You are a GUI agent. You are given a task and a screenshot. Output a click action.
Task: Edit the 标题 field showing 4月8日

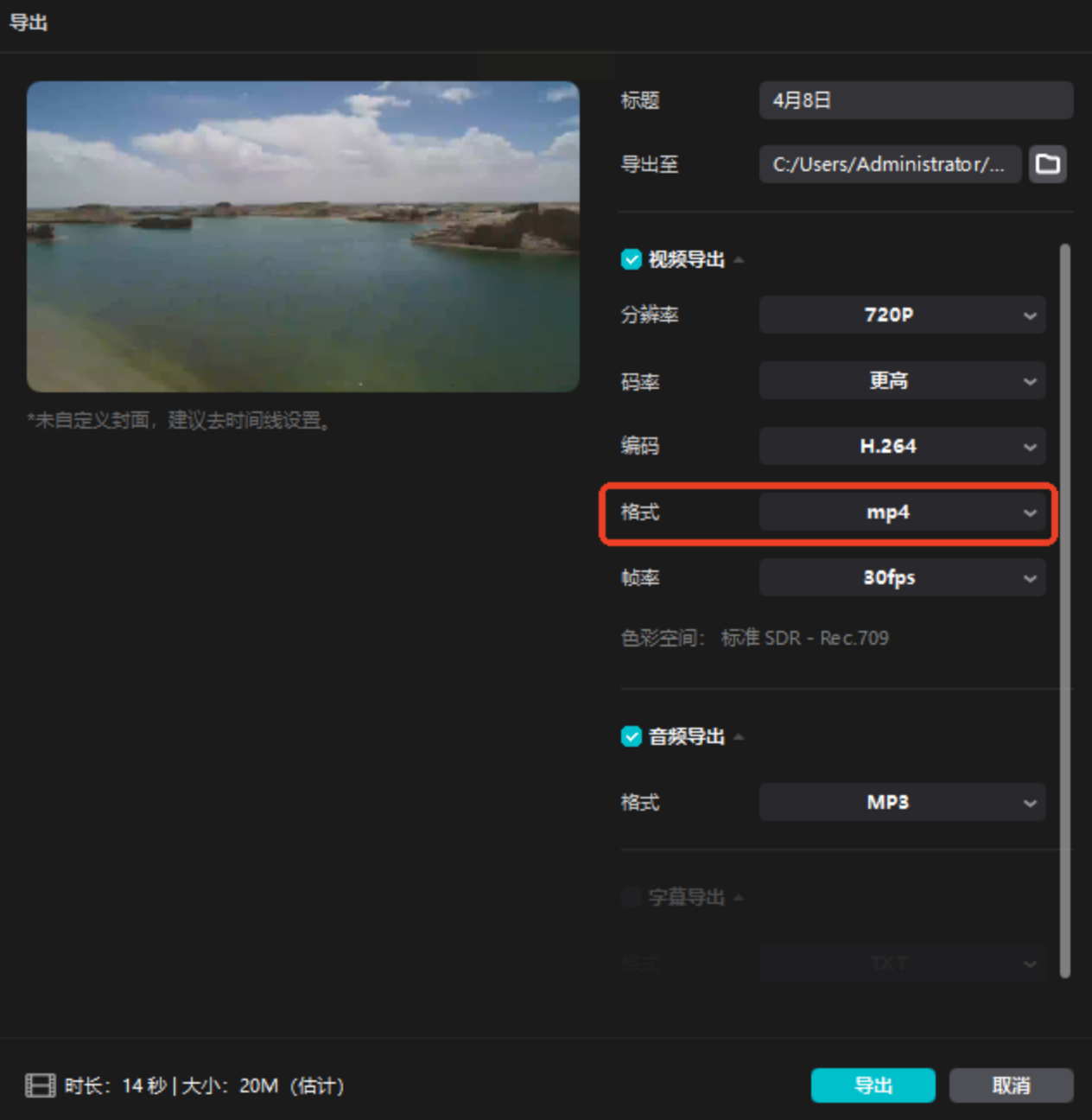[x=916, y=100]
